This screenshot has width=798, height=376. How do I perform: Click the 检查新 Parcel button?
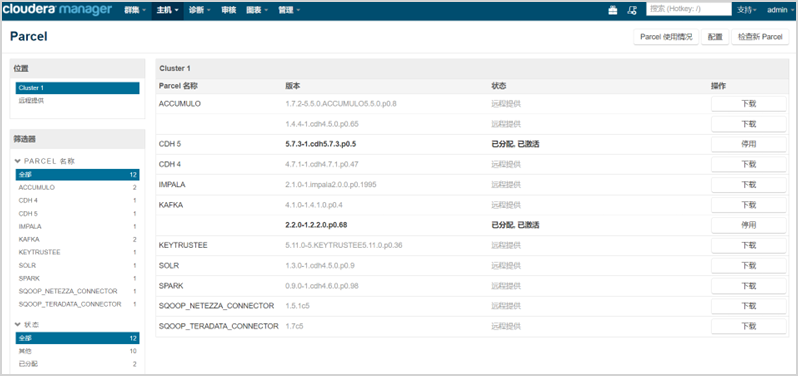(x=760, y=37)
